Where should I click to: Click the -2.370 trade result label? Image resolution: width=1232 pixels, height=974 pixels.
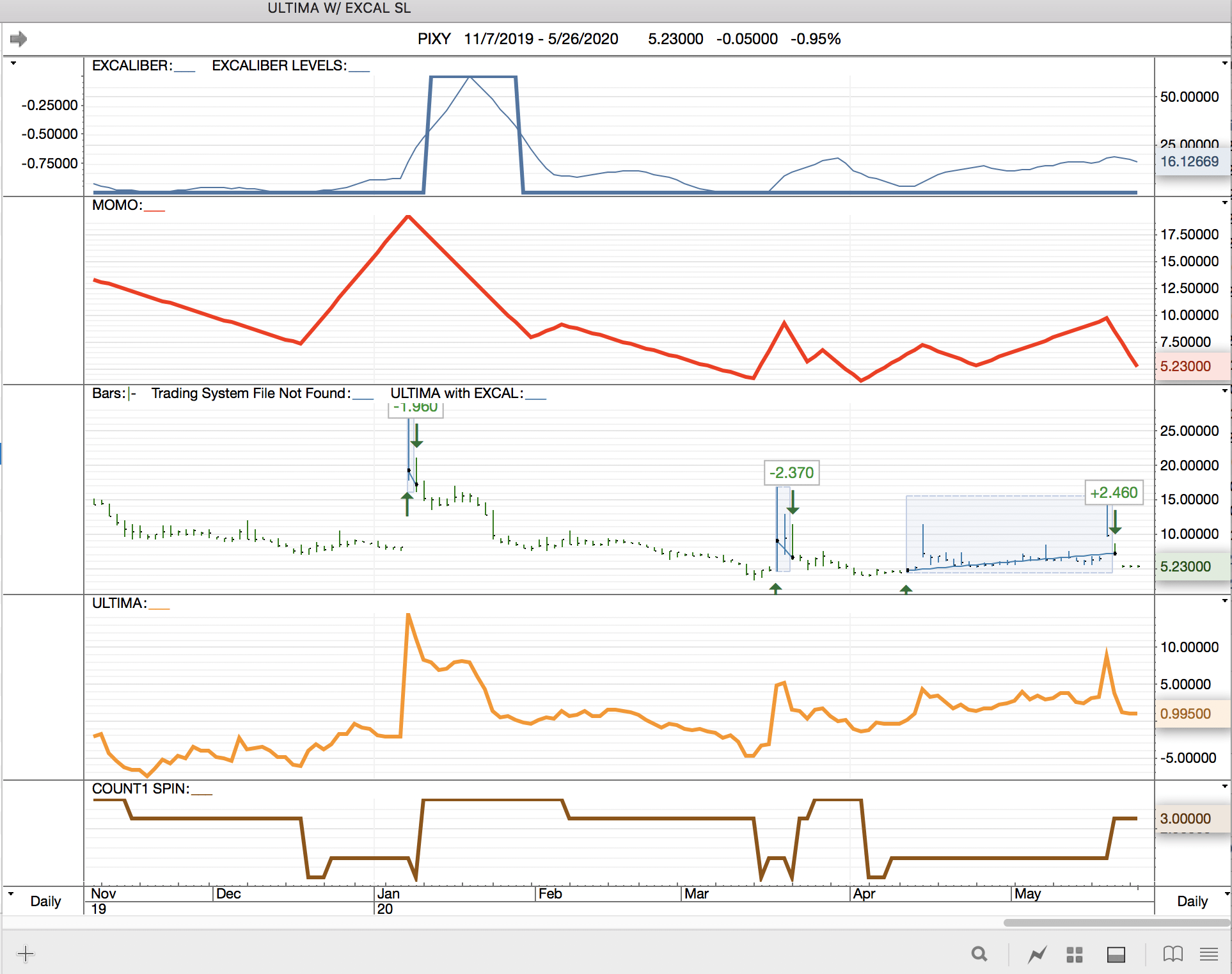click(791, 473)
